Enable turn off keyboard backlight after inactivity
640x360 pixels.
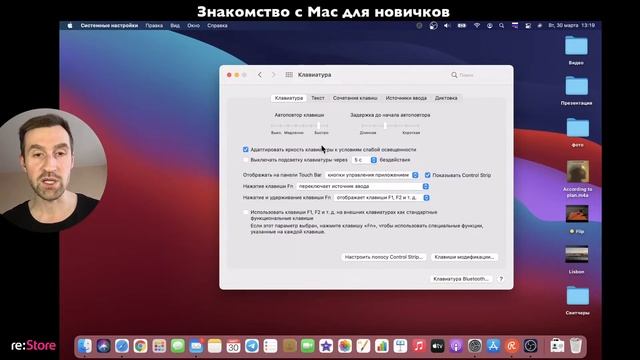(246, 160)
